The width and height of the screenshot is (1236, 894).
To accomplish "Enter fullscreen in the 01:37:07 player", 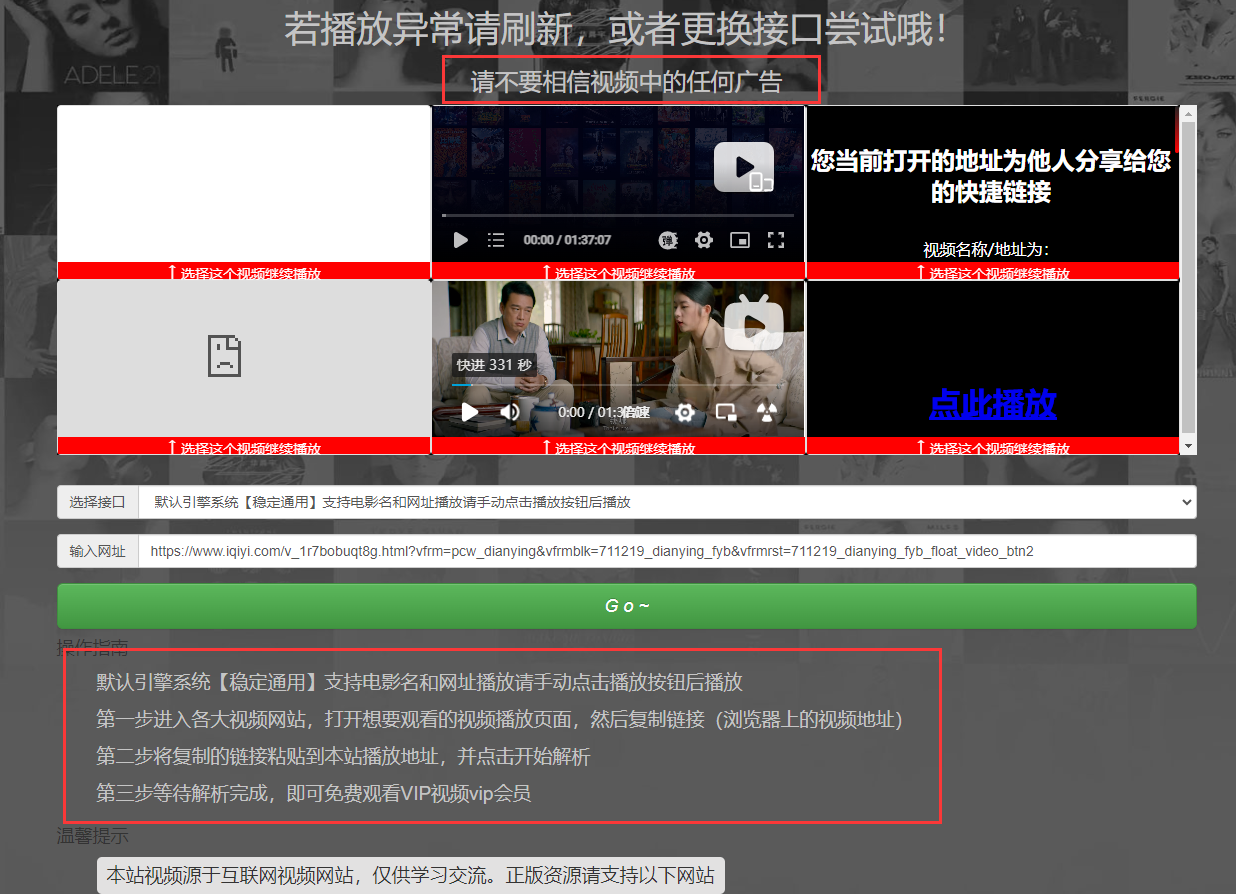I will click(776, 240).
